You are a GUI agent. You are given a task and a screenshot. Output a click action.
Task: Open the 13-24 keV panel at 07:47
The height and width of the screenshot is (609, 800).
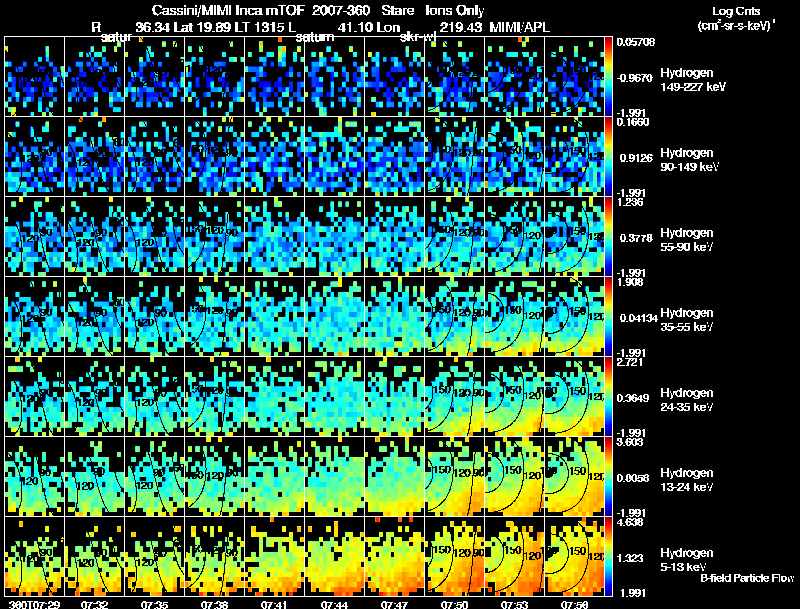coord(394,476)
